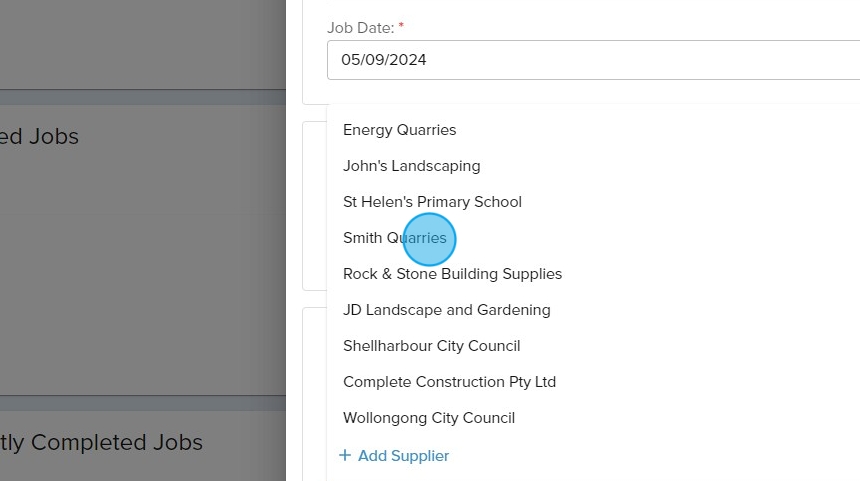Screen dimensions: 860x481
Task: Choose John's Landscaping supplier option
Action: pos(411,166)
